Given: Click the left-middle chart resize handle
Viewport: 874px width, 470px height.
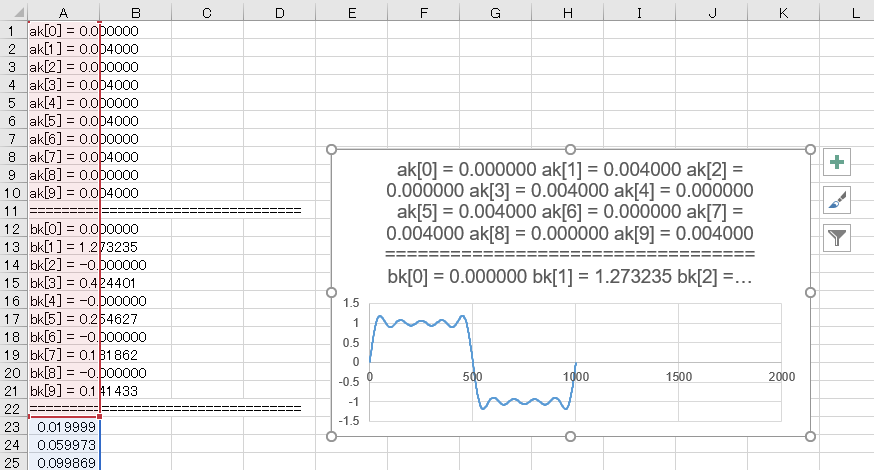Looking at the screenshot, I should [331, 293].
